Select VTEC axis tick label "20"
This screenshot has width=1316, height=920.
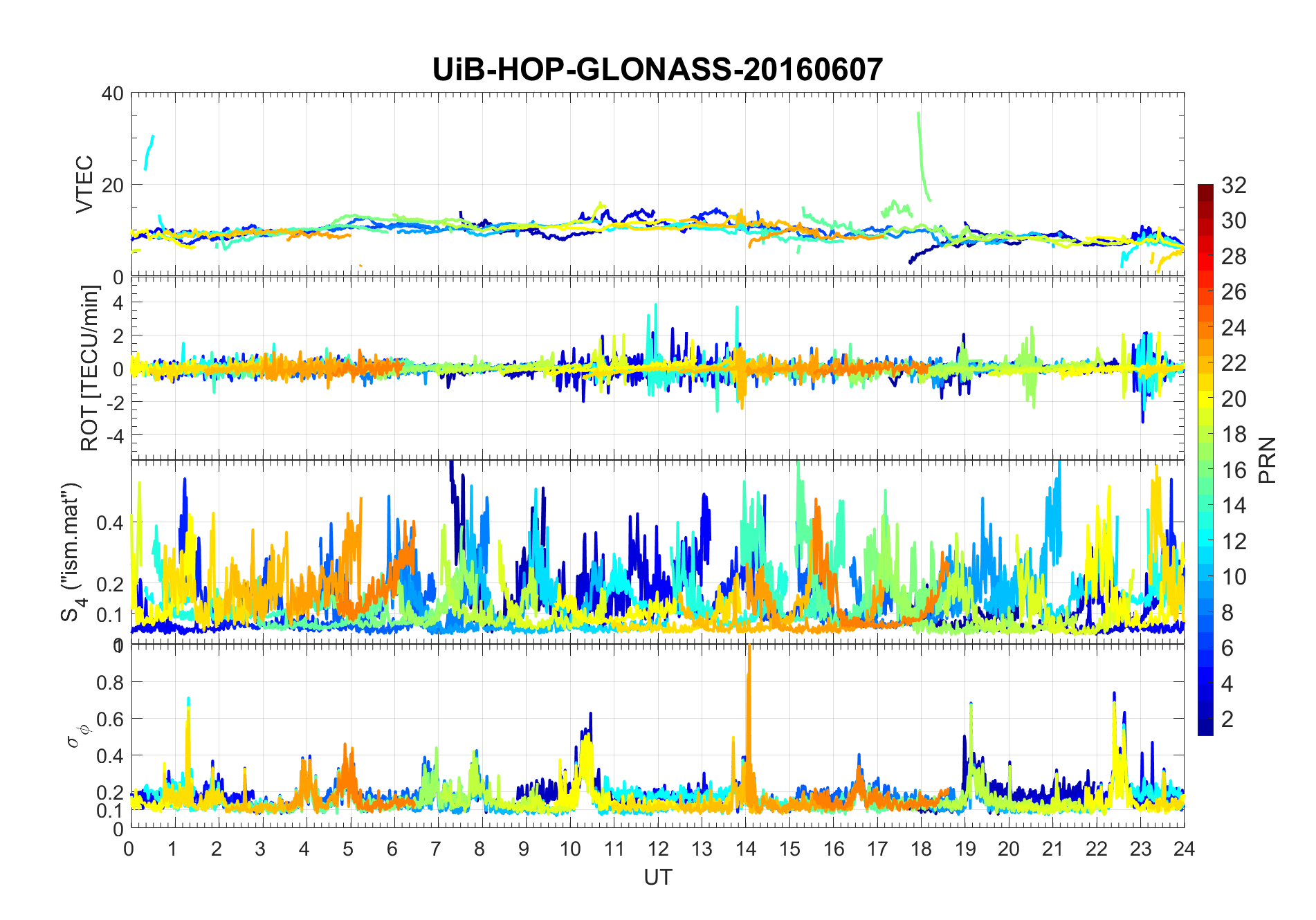click(112, 185)
